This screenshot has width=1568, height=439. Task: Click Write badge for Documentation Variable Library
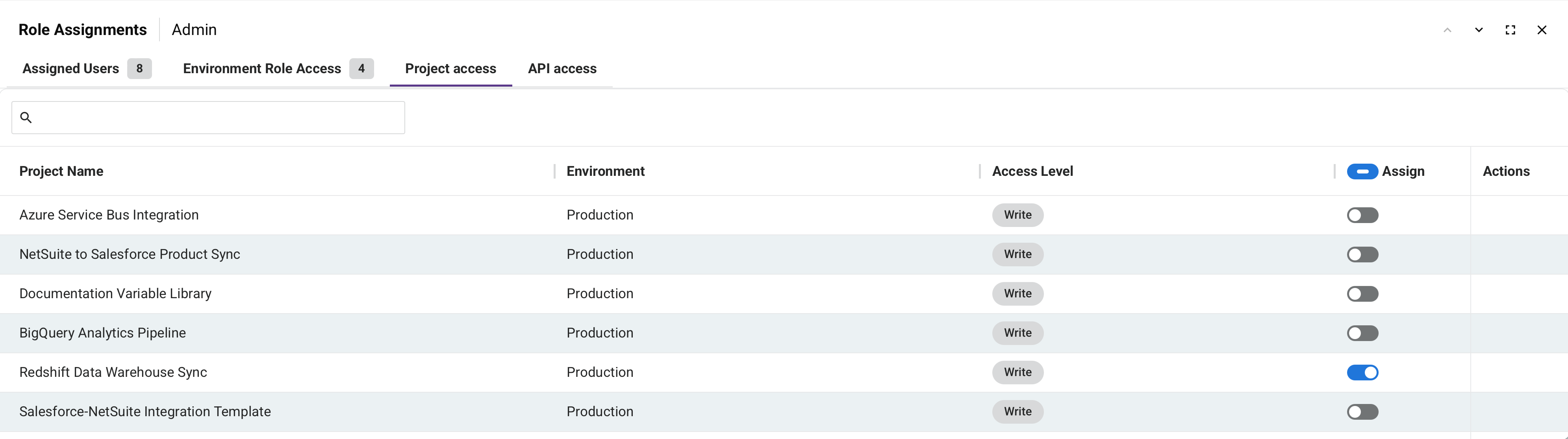tap(1018, 294)
